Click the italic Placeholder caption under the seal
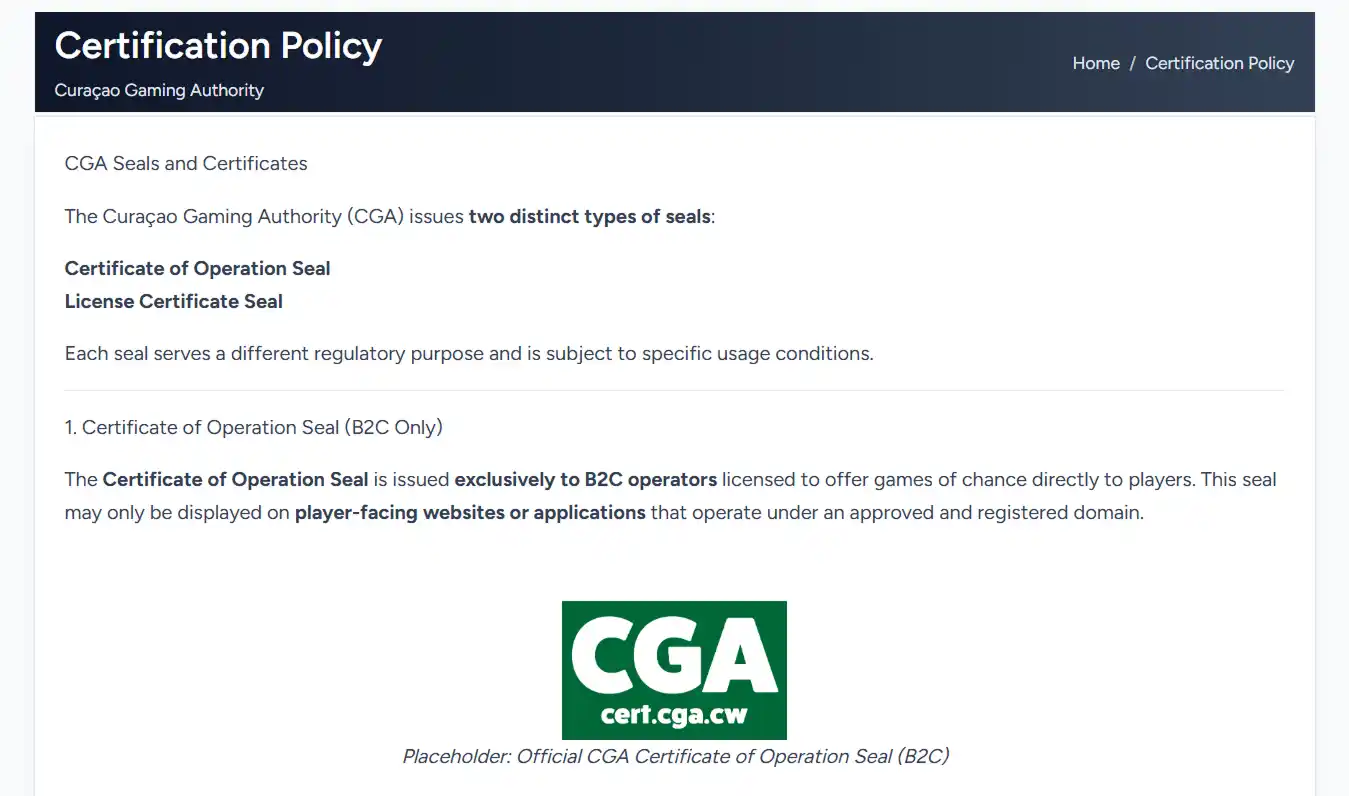The image size is (1349, 796). [x=675, y=756]
